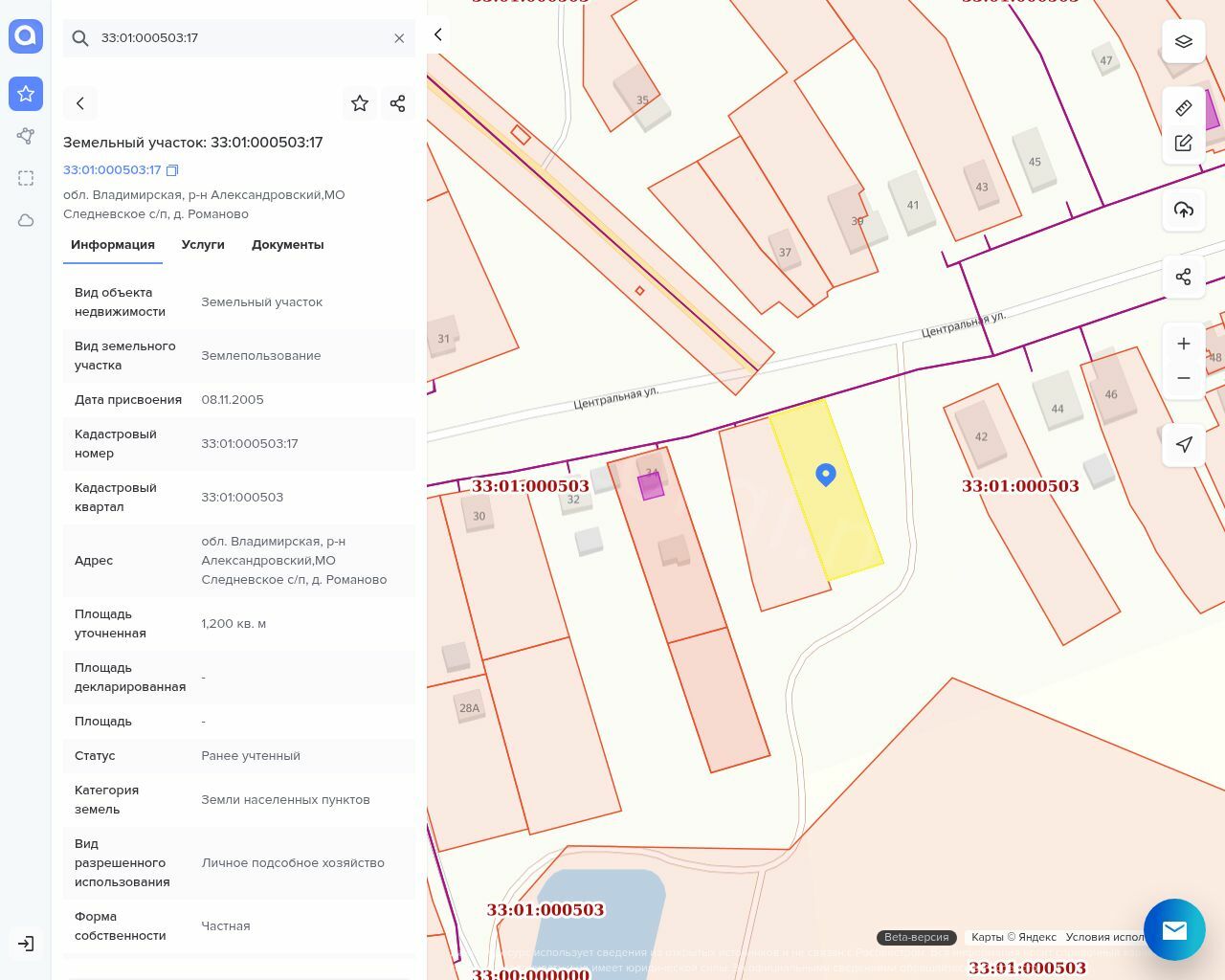
Task: Open the map layers panel
Action: (1184, 42)
